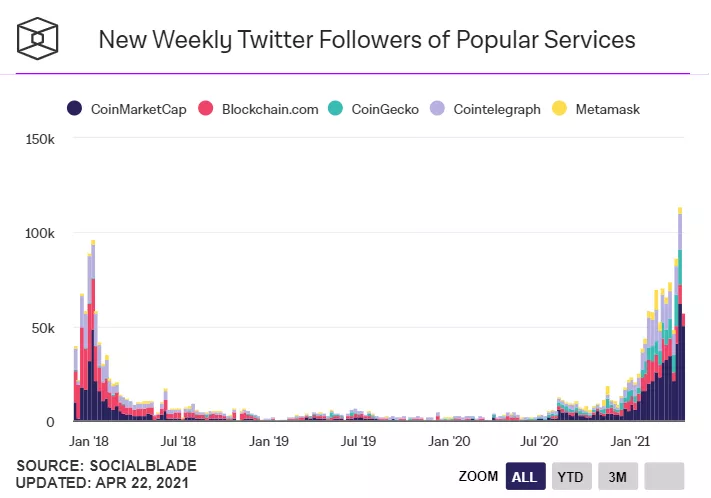Click the peak bar near Jan '18
The height and width of the screenshot is (498, 711).
pyautogui.click(x=93, y=331)
